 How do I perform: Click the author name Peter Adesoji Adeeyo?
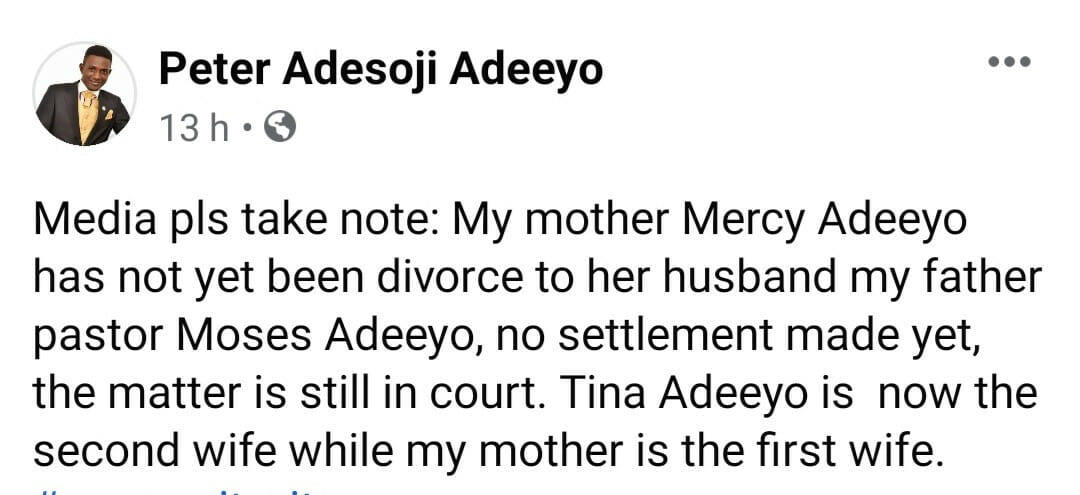click(380, 70)
